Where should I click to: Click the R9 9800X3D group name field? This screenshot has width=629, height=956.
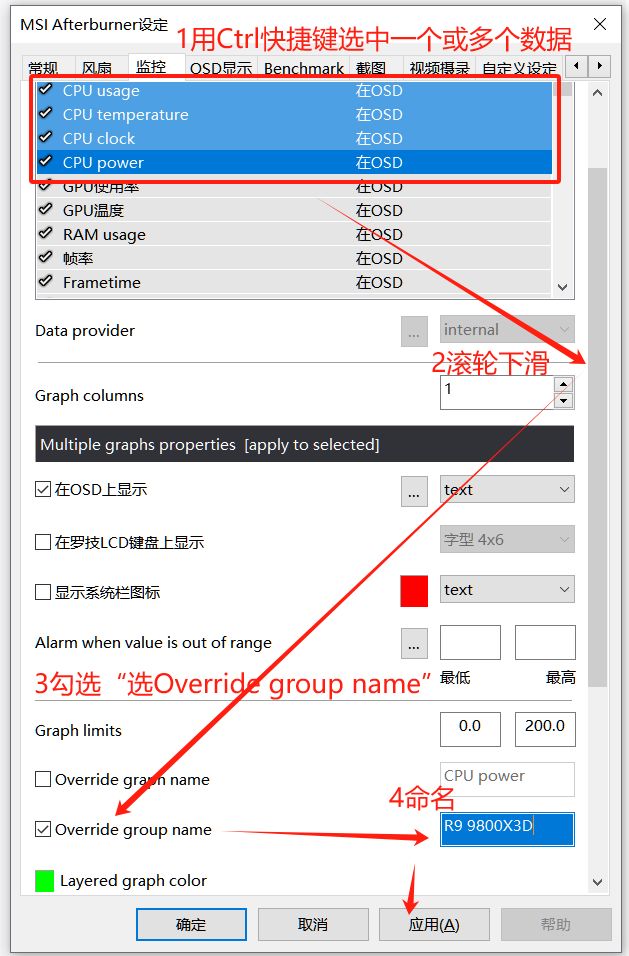pyautogui.click(x=507, y=829)
